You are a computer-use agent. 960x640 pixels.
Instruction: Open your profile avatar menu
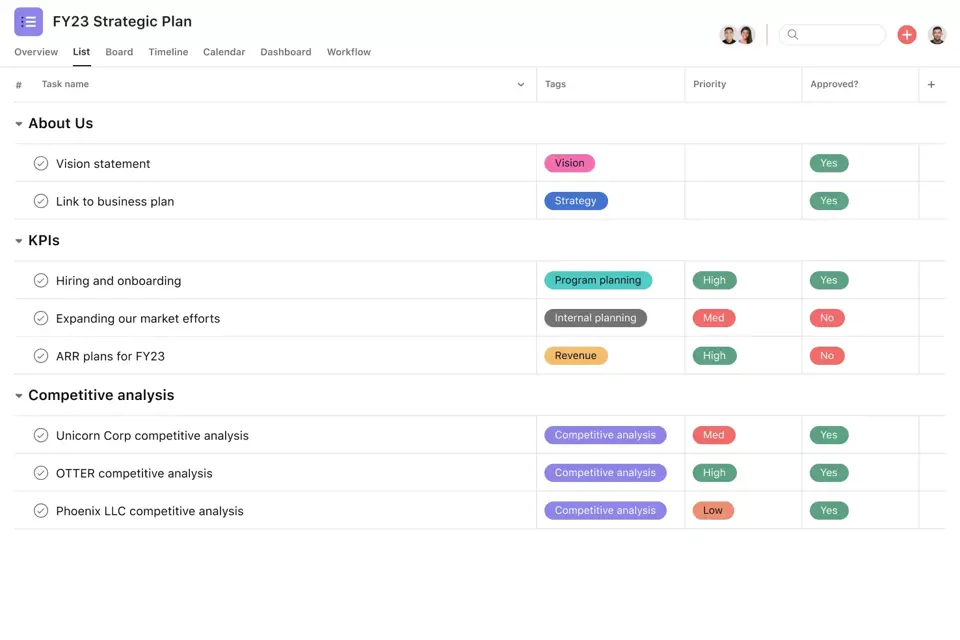(937, 33)
